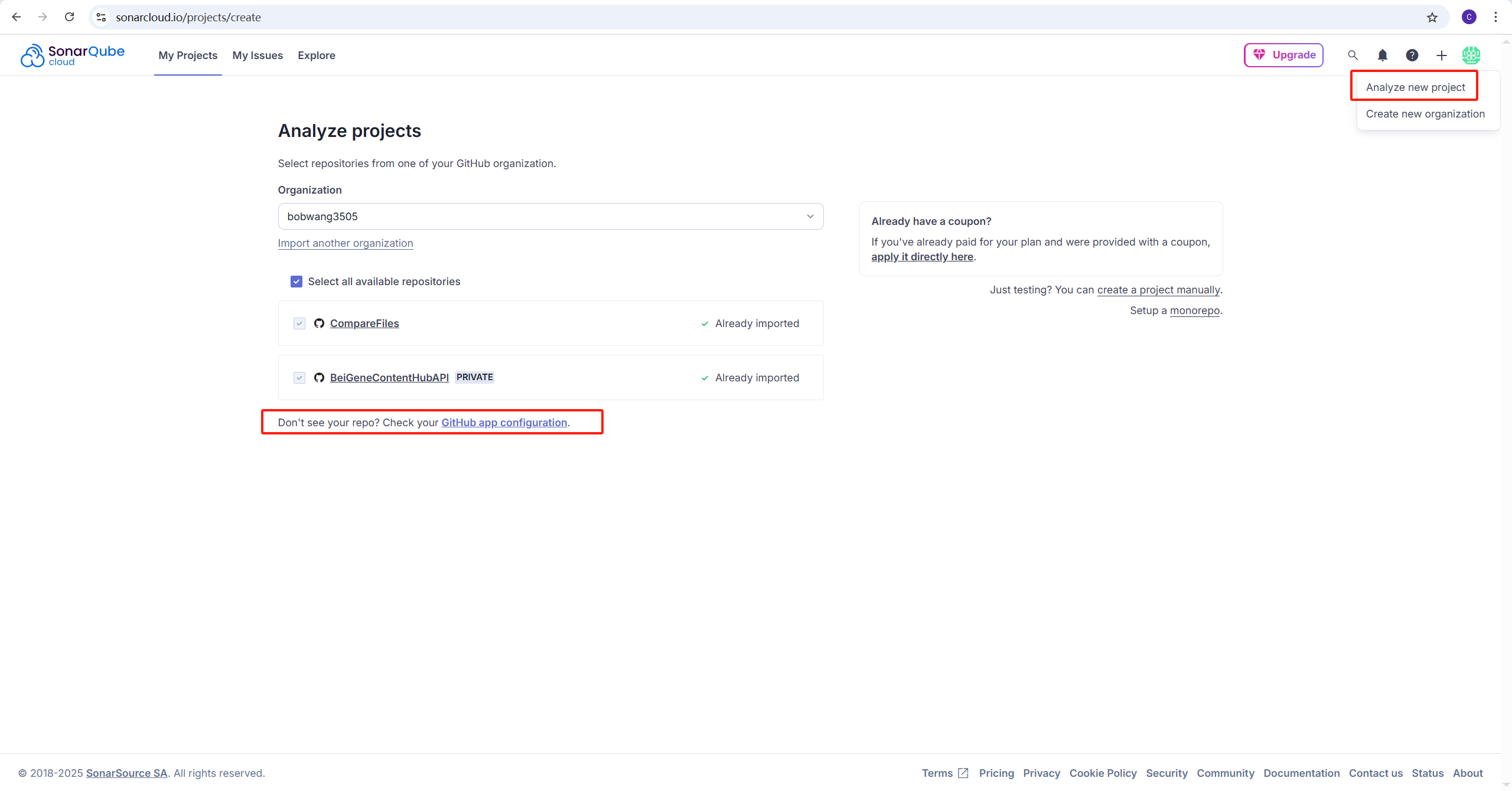
Task: Open the notifications bell icon
Action: [1382, 55]
